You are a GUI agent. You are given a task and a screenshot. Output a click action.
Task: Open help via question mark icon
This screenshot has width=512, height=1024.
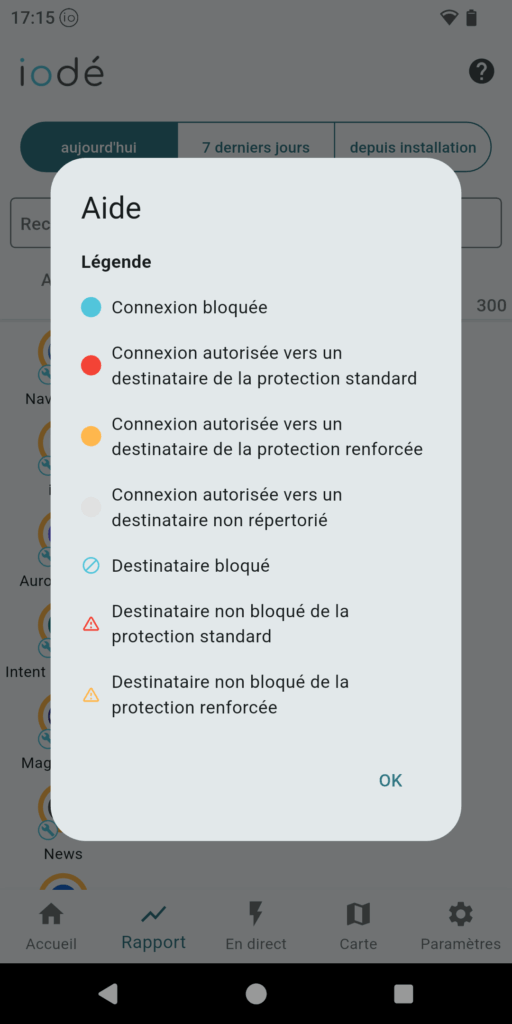[x=481, y=71]
